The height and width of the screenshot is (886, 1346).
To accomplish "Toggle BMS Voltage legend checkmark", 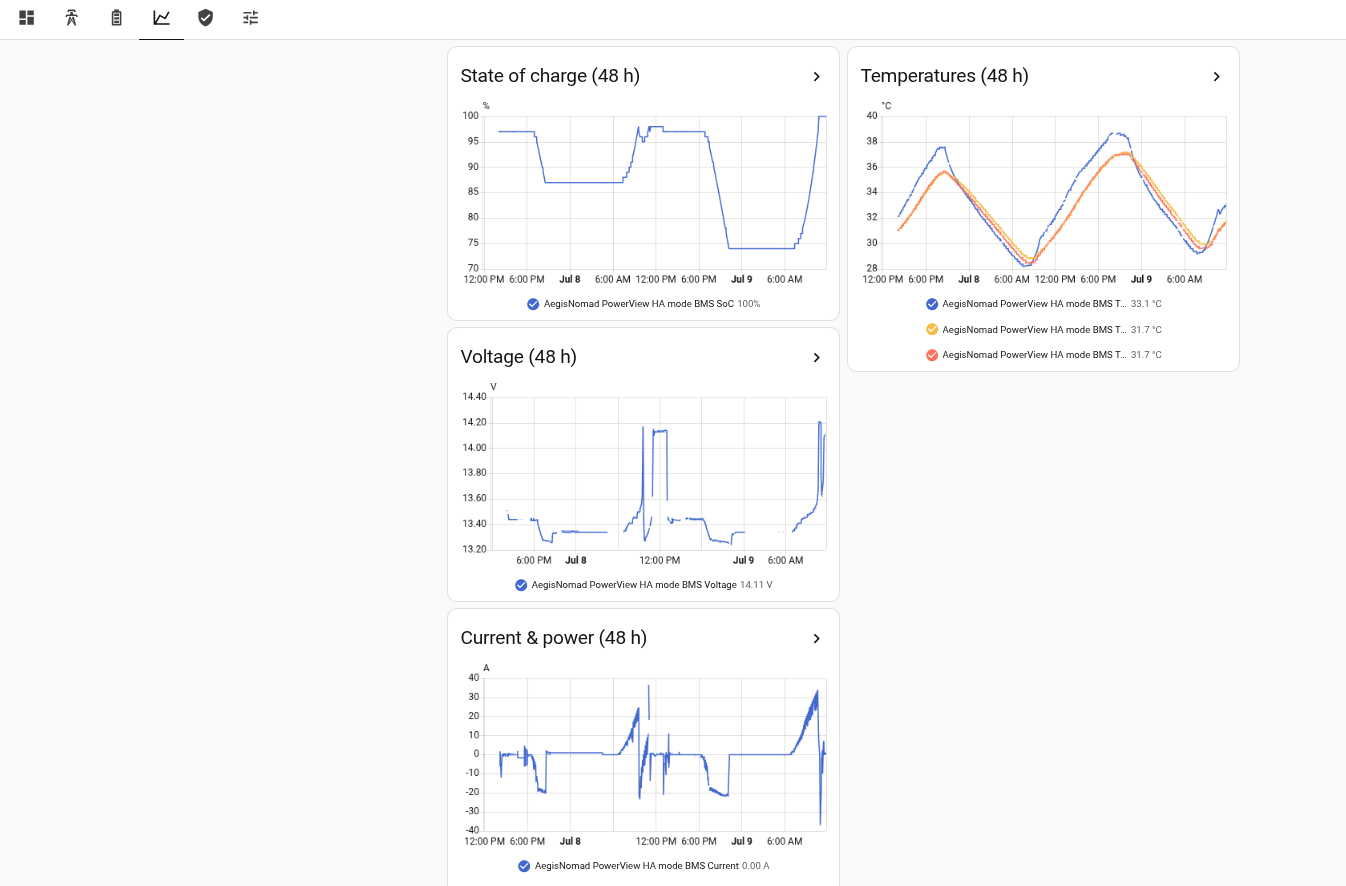I will [x=521, y=585].
